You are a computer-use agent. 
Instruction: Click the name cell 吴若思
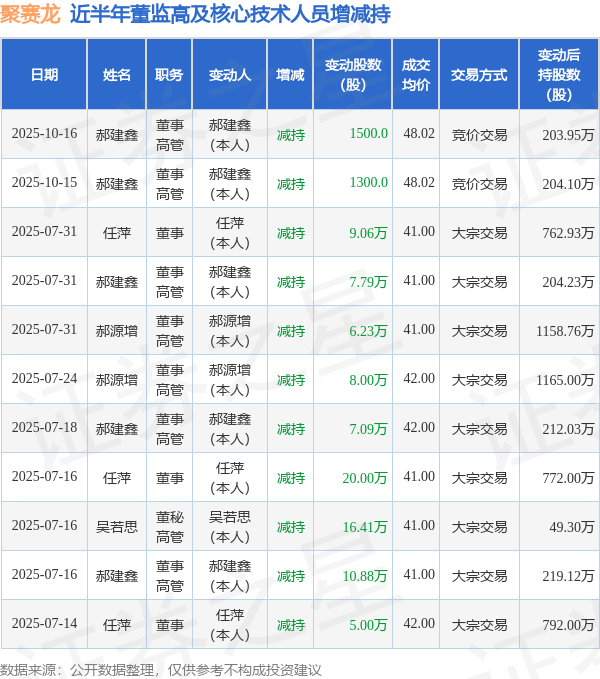[x=116, y=527]
